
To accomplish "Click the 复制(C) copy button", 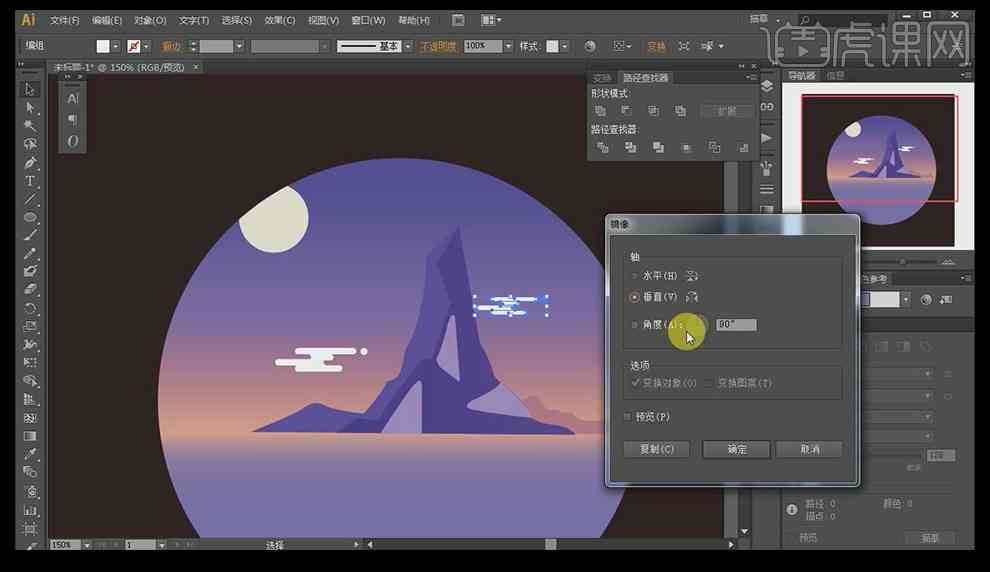I will pyautogui.click(x=657, y=449).
